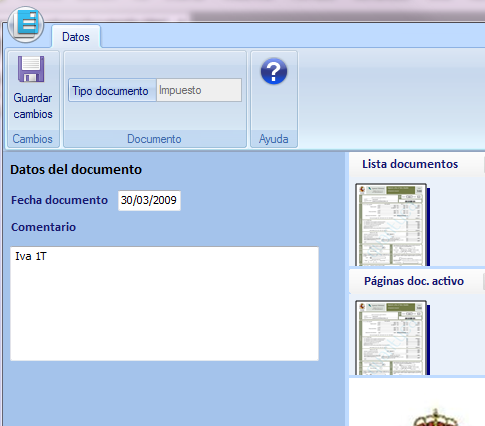Click the Tipo documento label
The image size is (485, 426).
pos(110,91)
